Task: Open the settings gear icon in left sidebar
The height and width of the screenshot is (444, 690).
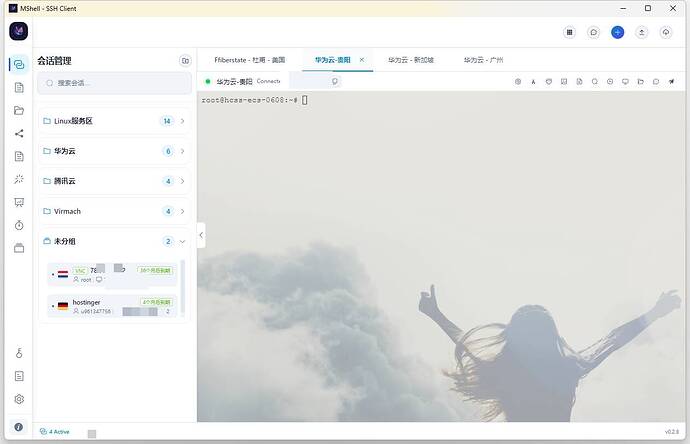Action: coord(19,399)
